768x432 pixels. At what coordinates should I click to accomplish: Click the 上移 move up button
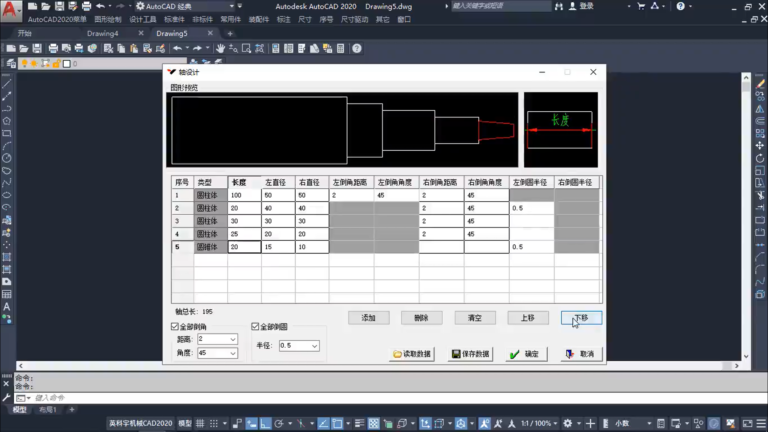click(x=528, y=318)
